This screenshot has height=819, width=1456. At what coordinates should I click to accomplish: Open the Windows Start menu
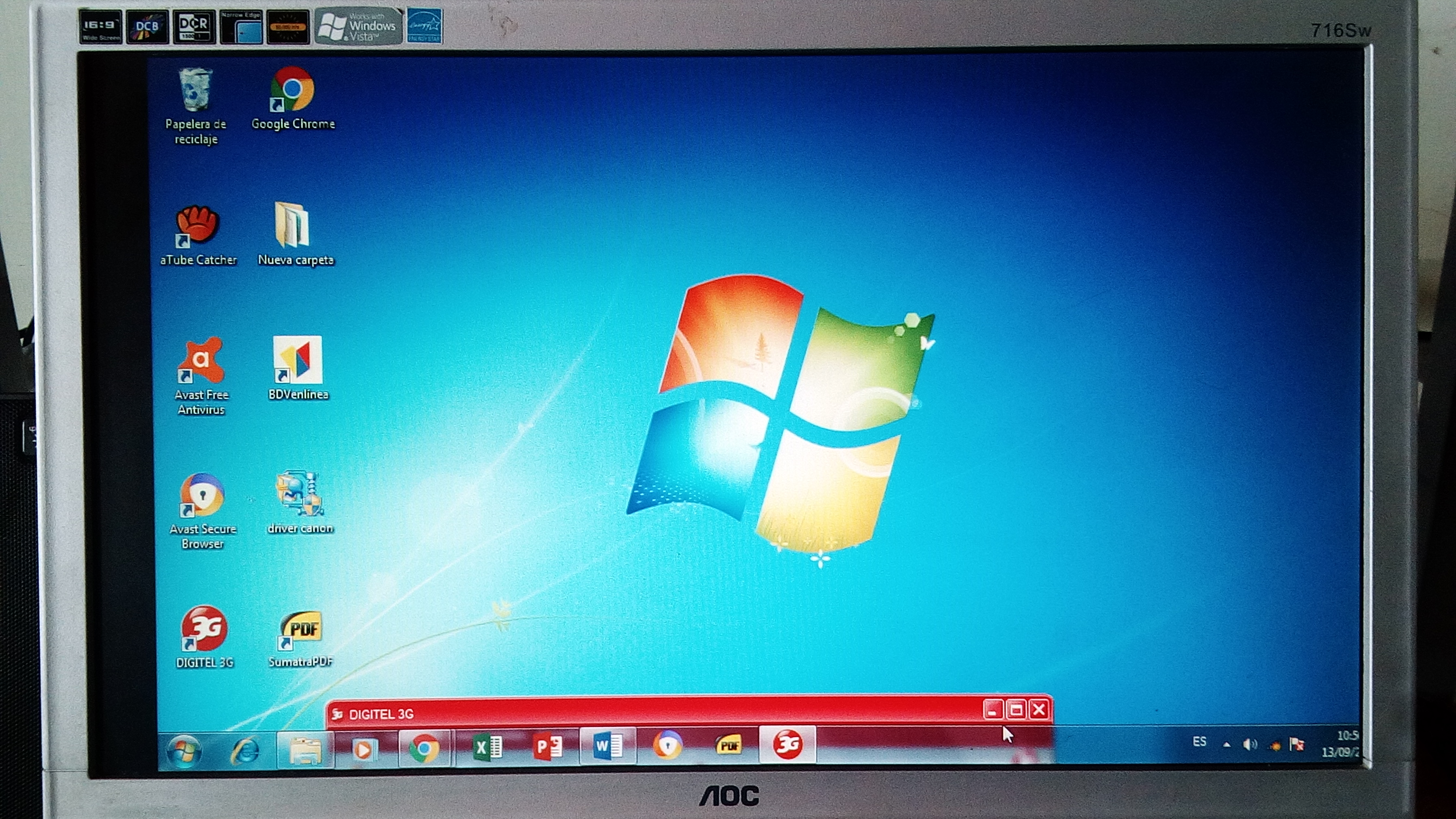(x=184, y=751)
